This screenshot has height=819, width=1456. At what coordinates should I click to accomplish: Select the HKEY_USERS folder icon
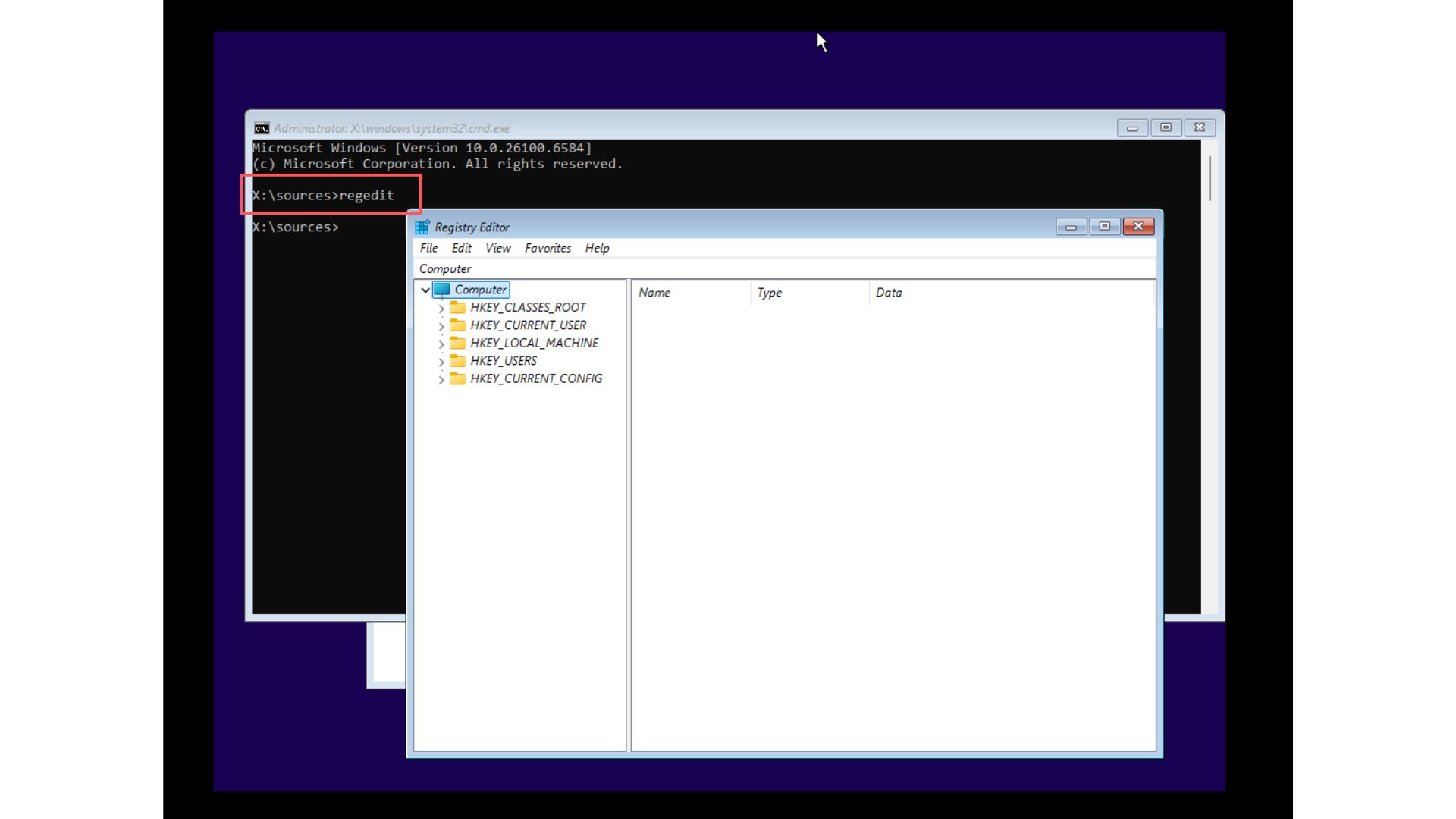[x=458, y=361]
